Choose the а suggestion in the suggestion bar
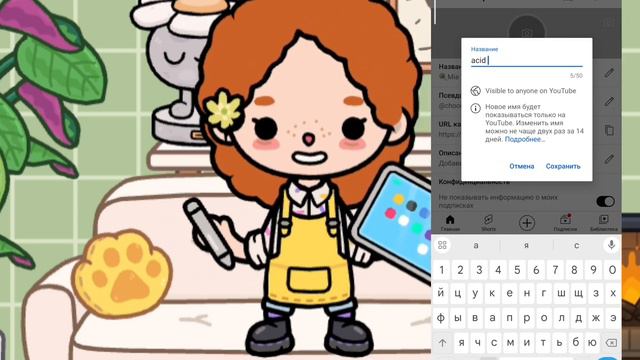The image size is (640, 360). (x=476, y=245)
